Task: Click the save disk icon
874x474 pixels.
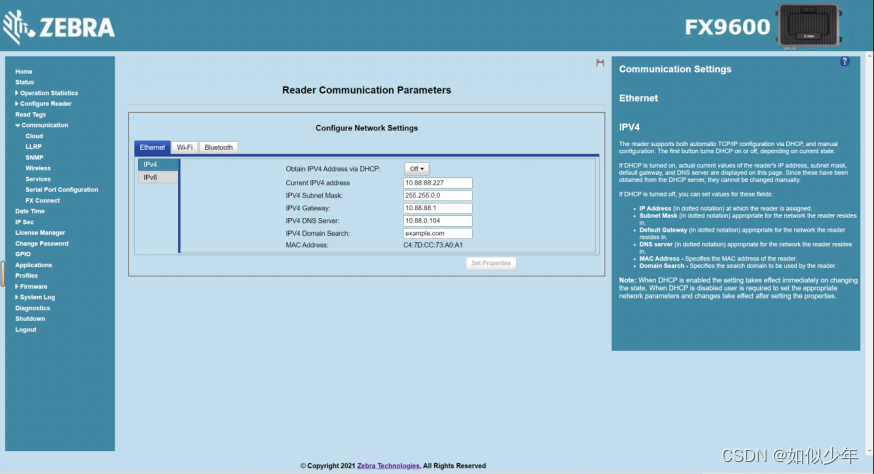Action: coord(600,63)
